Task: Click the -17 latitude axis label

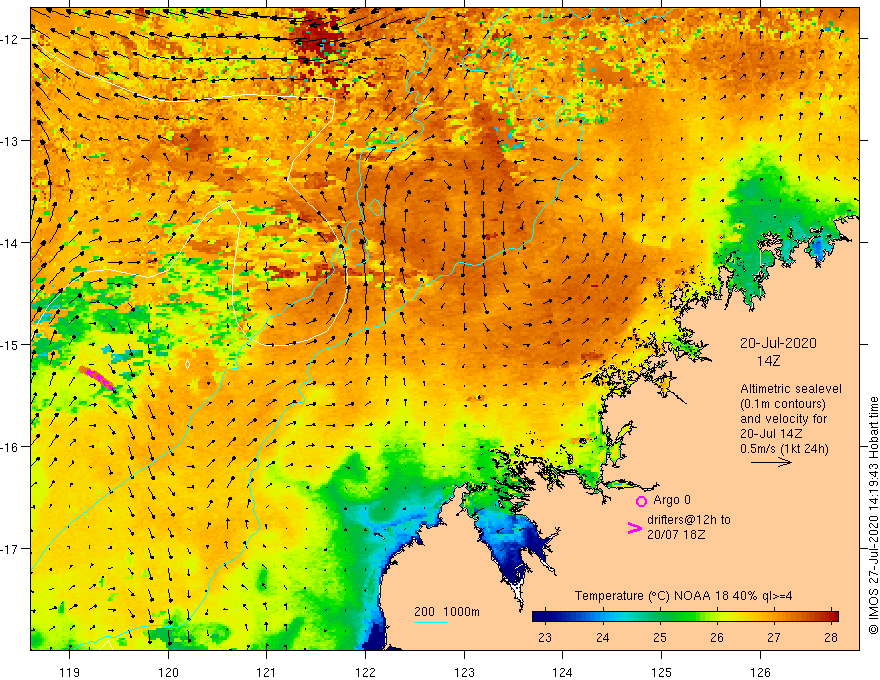Action: [10, 548]
